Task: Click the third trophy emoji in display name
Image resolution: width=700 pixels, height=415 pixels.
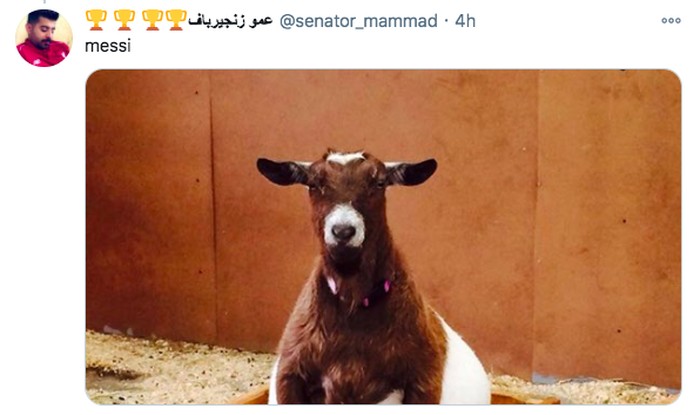Action: [x=152, y=20]
